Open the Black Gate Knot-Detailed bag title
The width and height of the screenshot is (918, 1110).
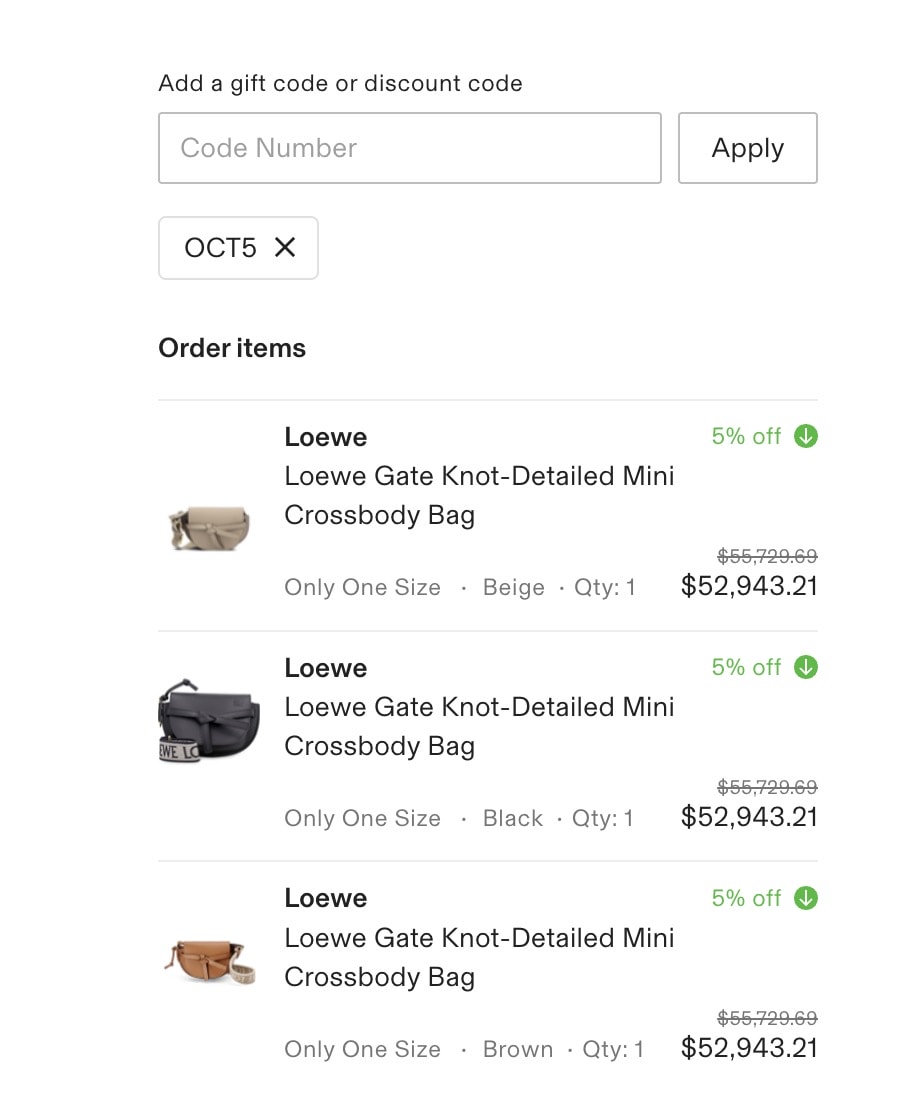(479, 726)
